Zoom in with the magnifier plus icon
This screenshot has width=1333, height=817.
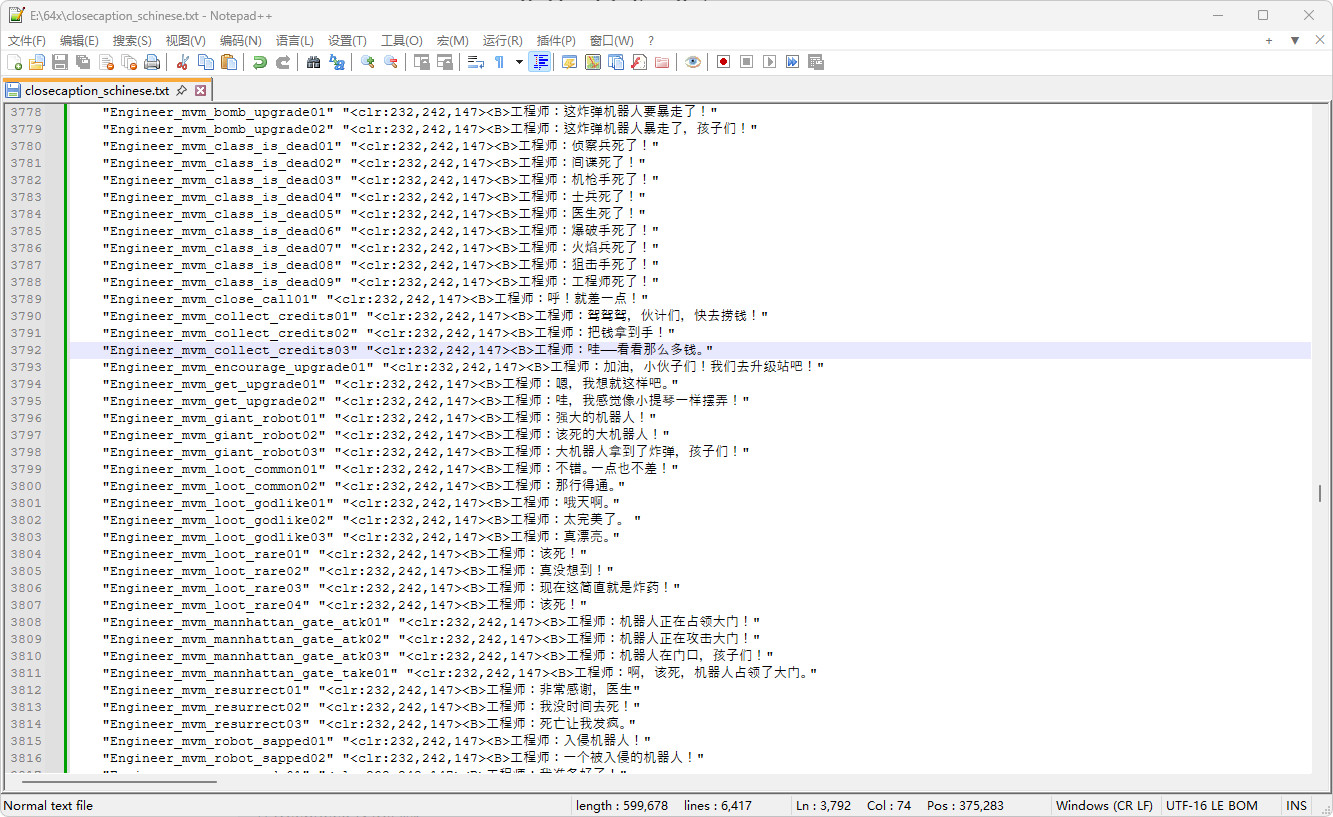click(367, 62)
